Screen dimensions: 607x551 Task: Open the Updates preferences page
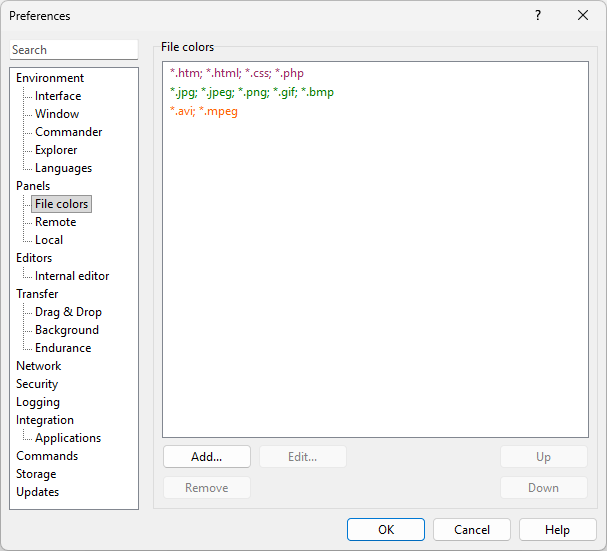click(37, 492)
